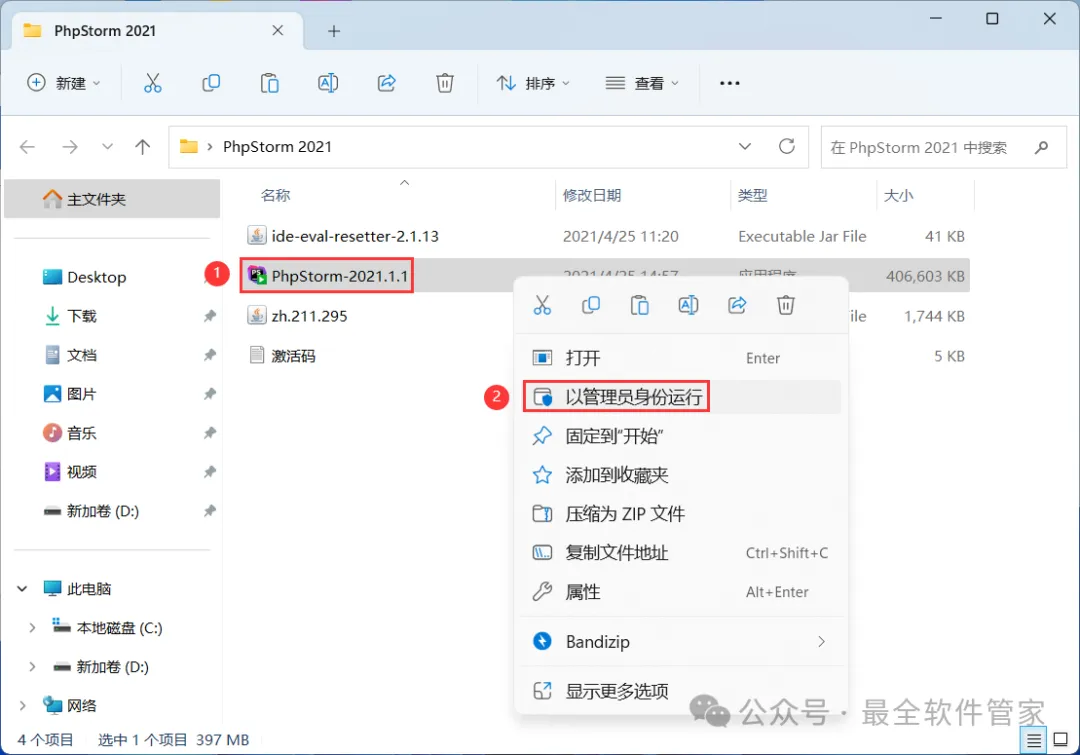This screenshot has width=1080, height=755.
Task: Sort by the 修改日期 column header
Action: coord(592,196)
